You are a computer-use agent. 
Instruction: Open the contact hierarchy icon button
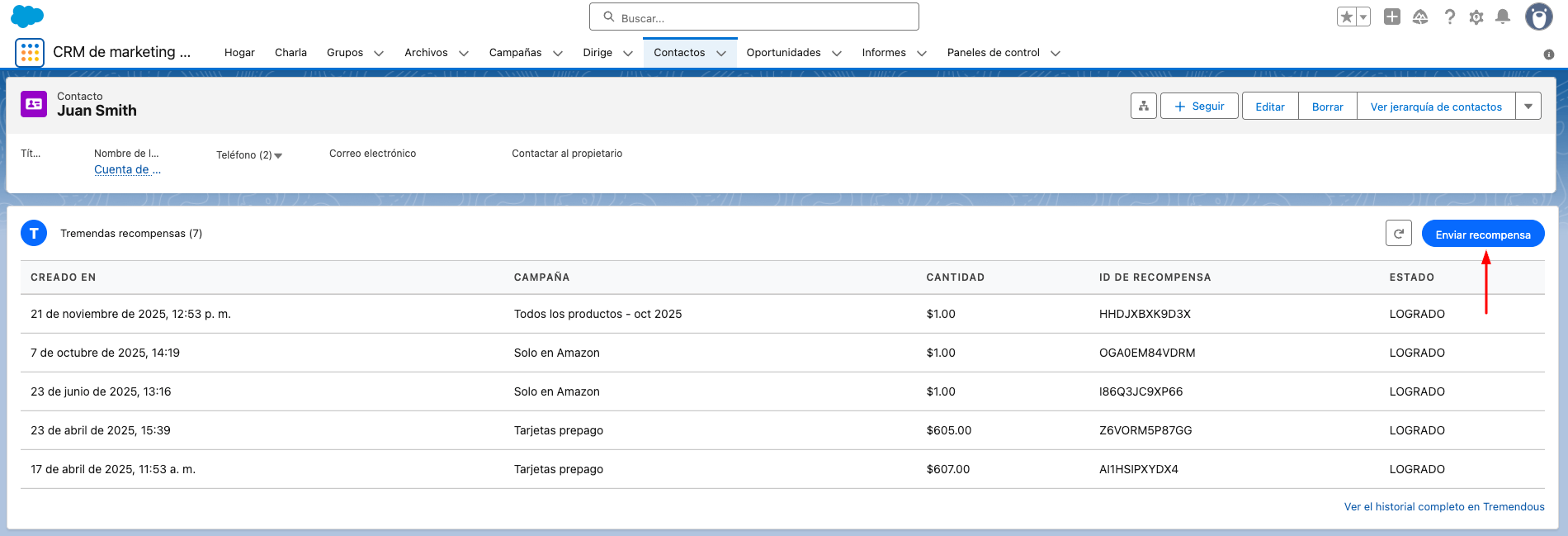[x=1144, y=107]
